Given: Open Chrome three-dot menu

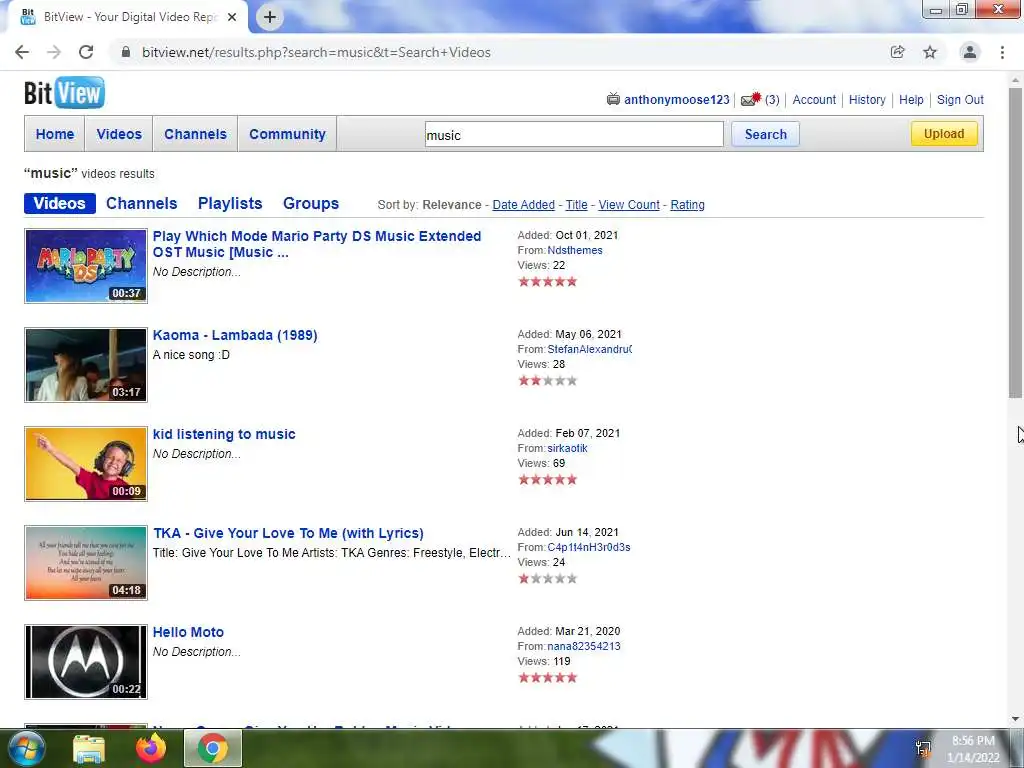Looking at the screenshot, I should (x=1002, y=52).
